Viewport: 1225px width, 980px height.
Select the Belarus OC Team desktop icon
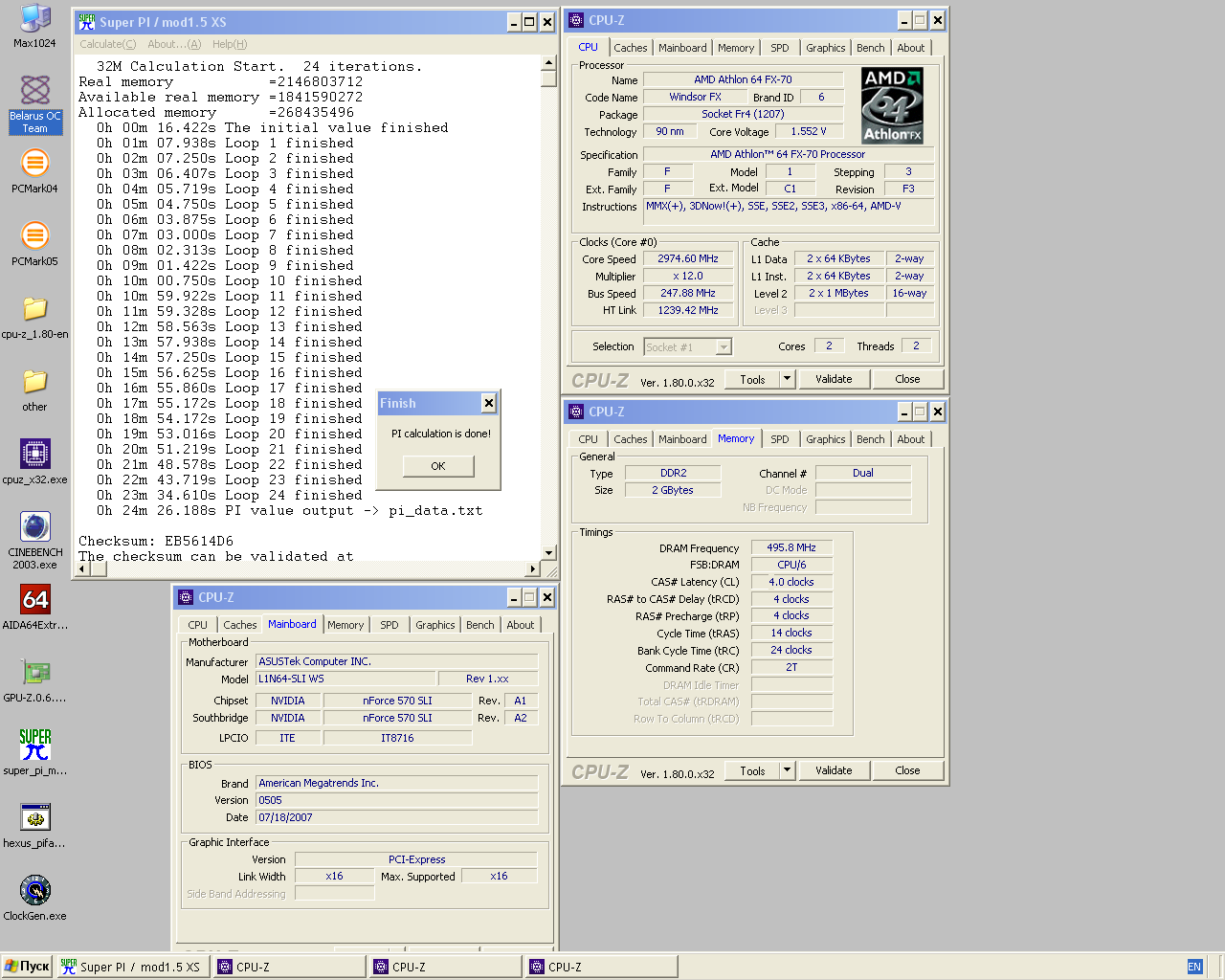(x=35, y=104)
